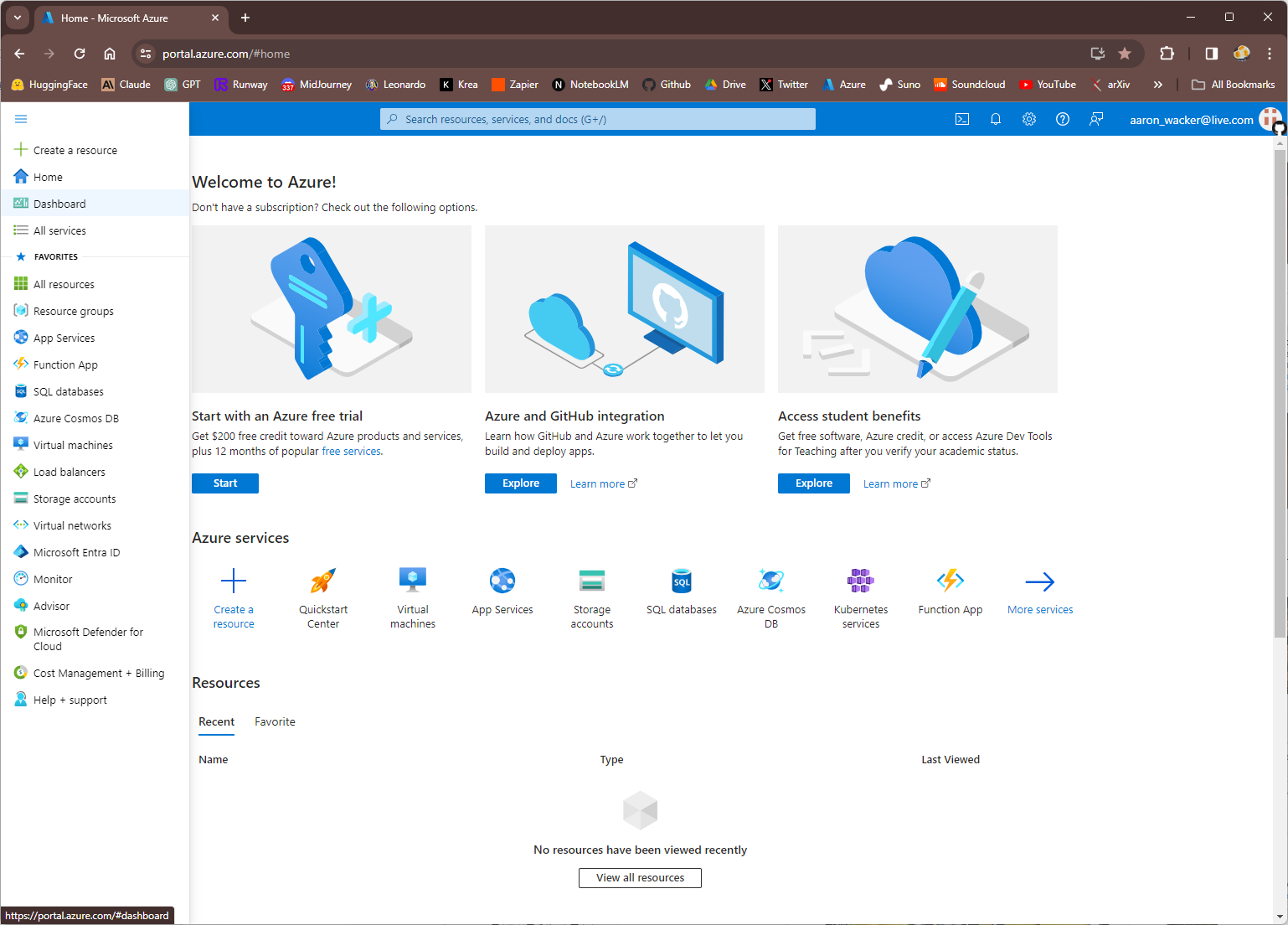The width and height of the screenshot is (1288, 925).
Task: Open Chrome tab search dropdown
Action: pyautogui.click(x=18, y=18)
